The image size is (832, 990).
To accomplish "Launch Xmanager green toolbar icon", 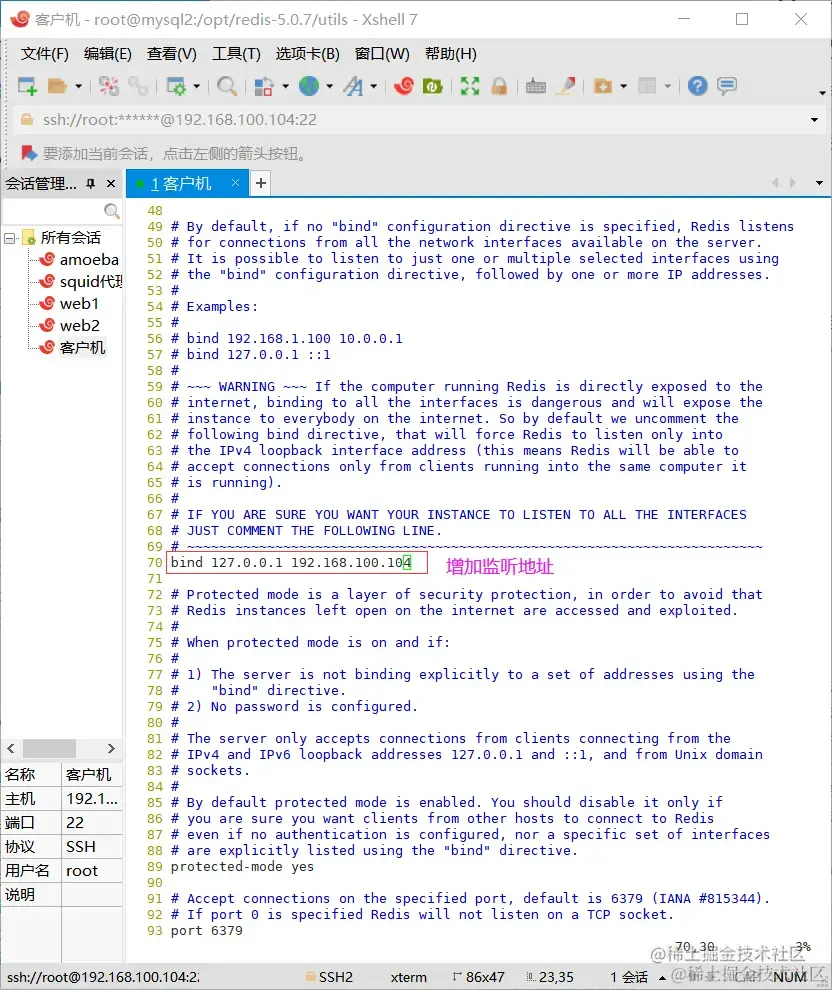I will click(x=433, y=86).
